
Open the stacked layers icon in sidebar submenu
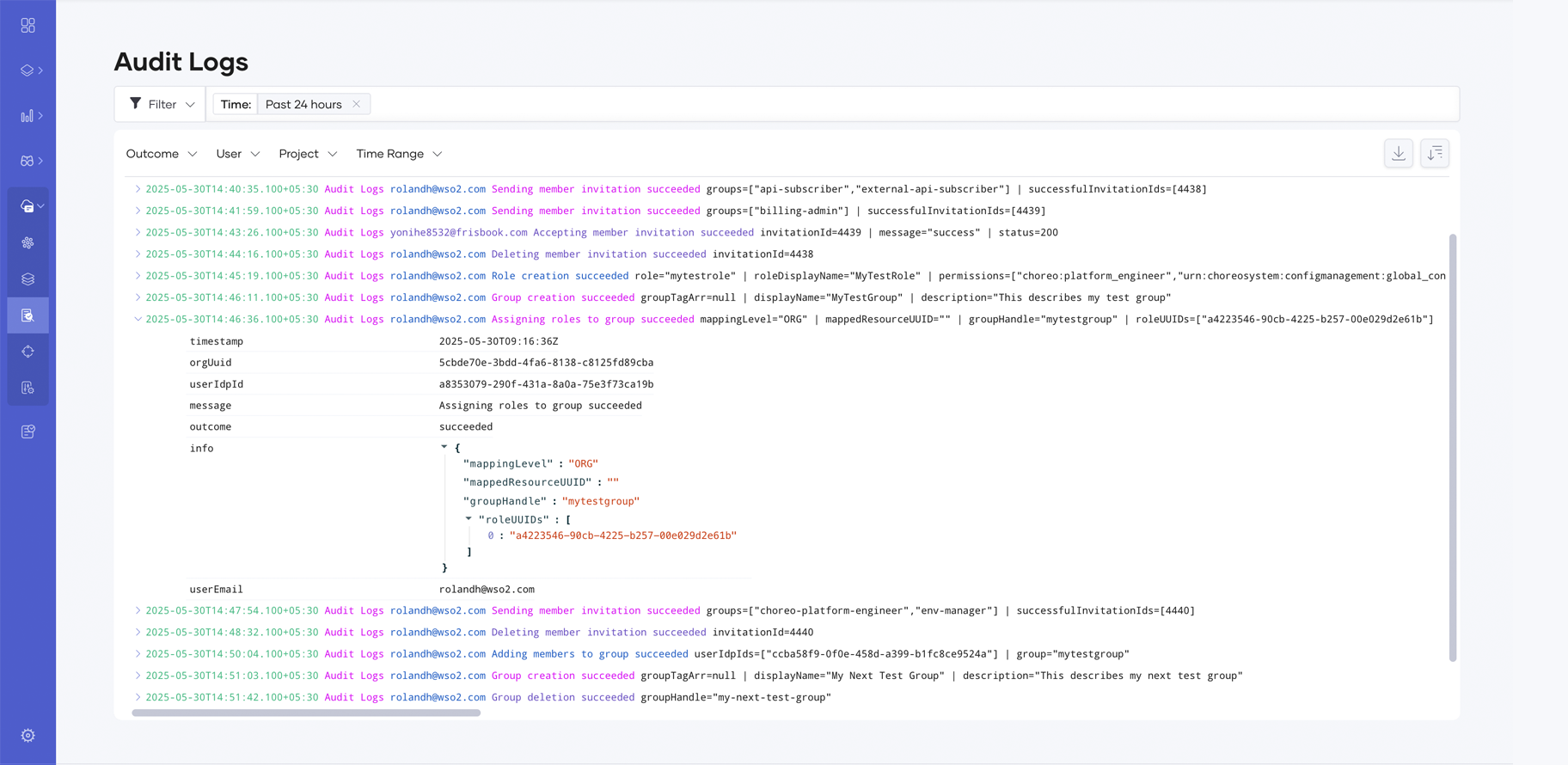pos(28,279)
